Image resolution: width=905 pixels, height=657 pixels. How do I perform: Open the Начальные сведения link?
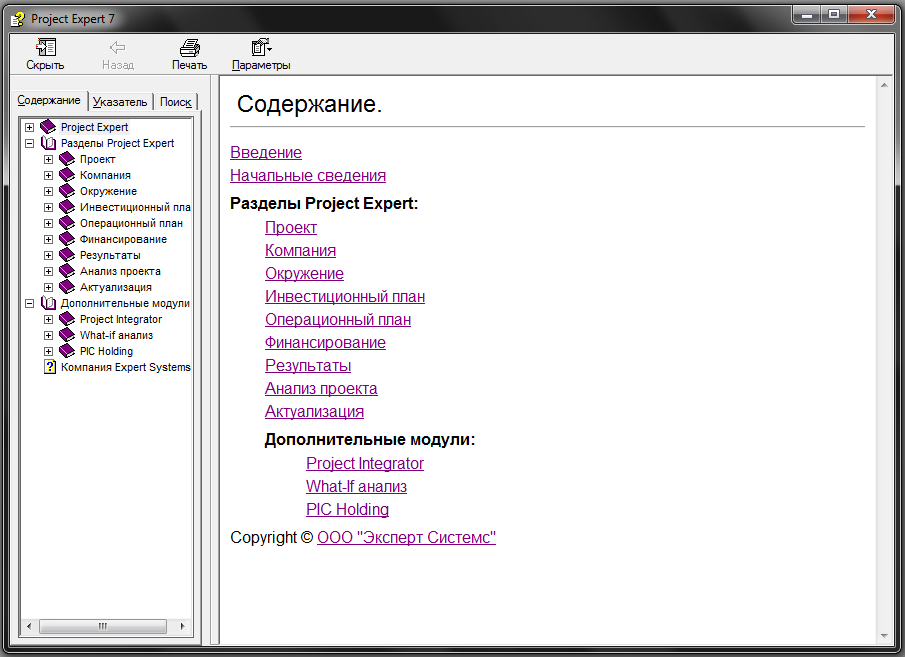(x=308, y=176)
